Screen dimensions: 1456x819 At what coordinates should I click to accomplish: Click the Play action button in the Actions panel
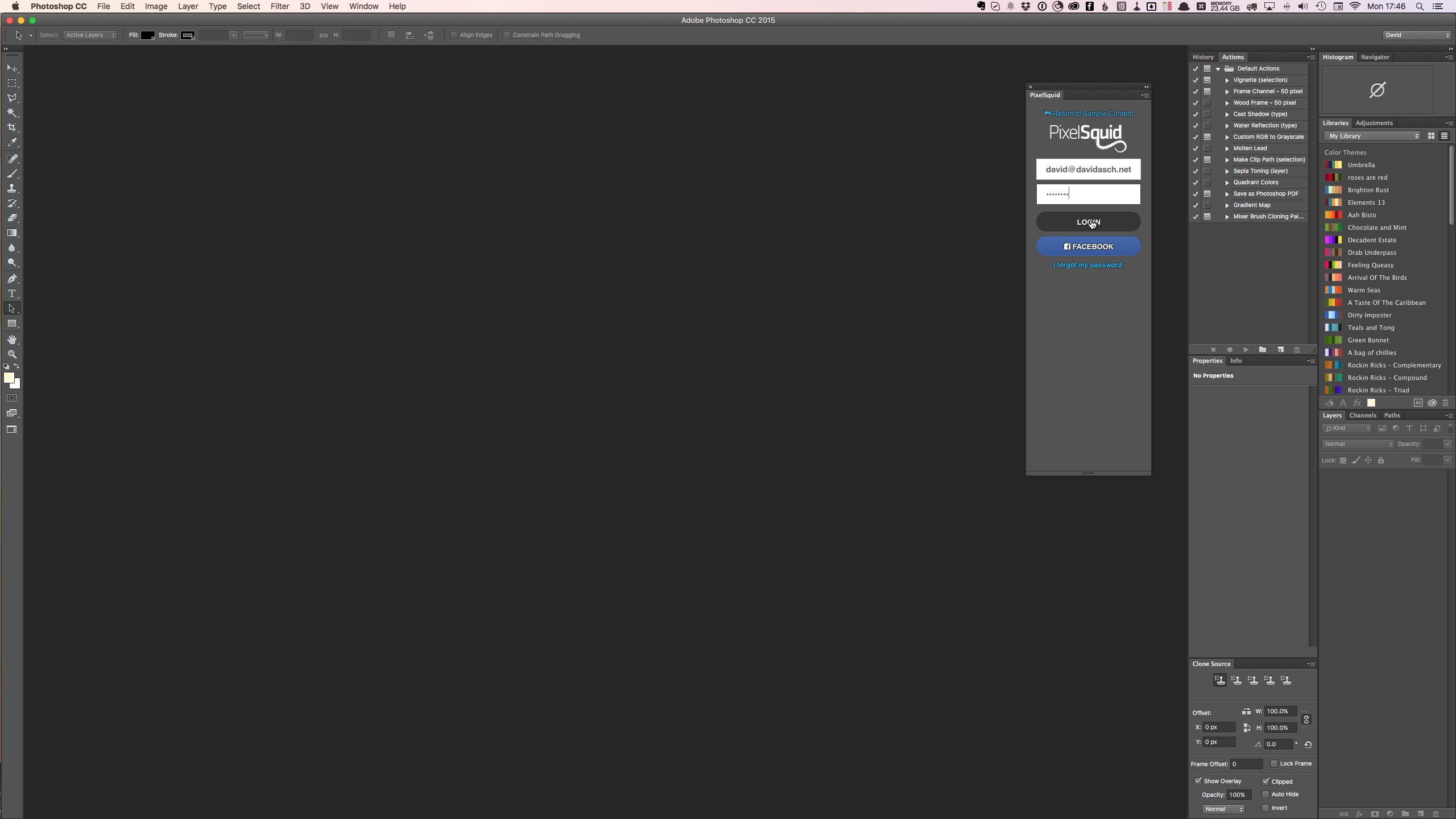click(x=1246, y=350)
